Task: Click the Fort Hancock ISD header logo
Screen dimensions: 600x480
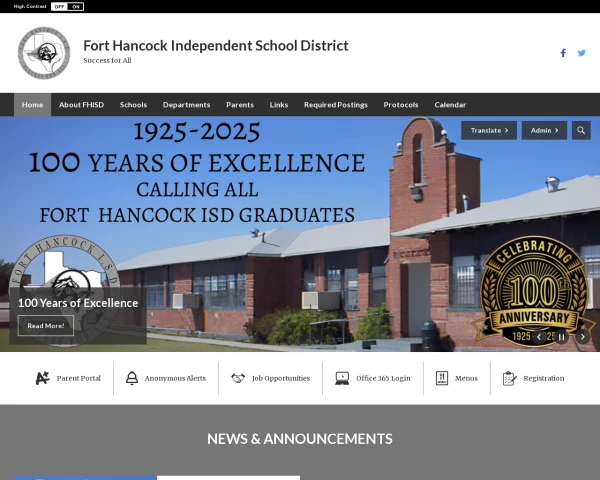Action: pyautogui.click(x=44, y=53)
